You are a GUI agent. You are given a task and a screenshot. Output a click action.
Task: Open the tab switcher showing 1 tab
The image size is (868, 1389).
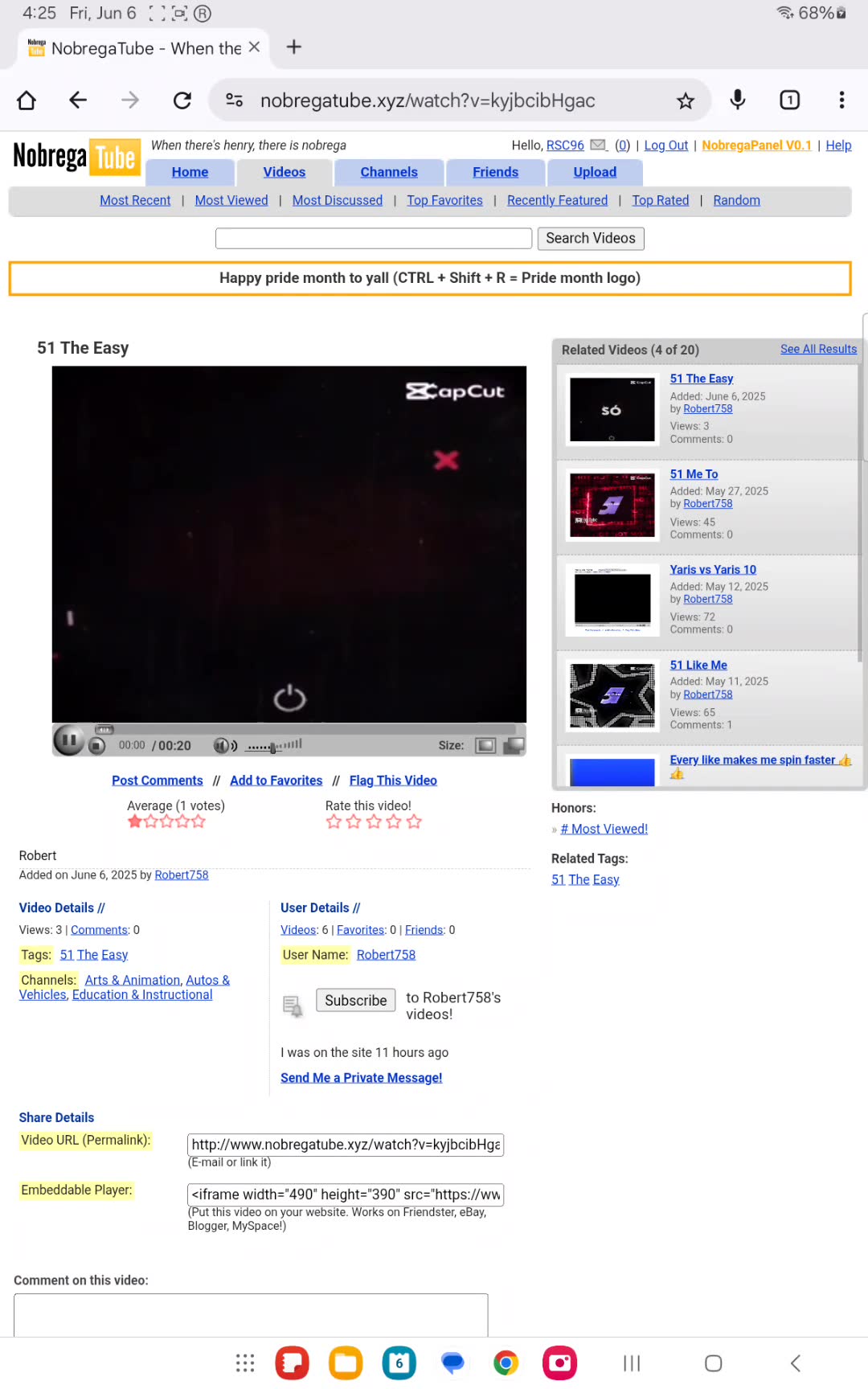click(790, 100)
